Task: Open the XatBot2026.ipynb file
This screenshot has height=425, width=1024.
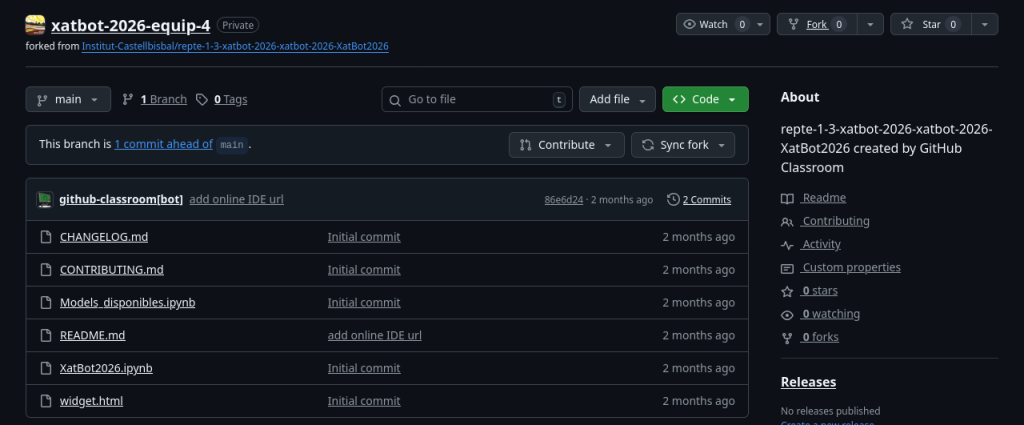Action: [x=106, y=368]
